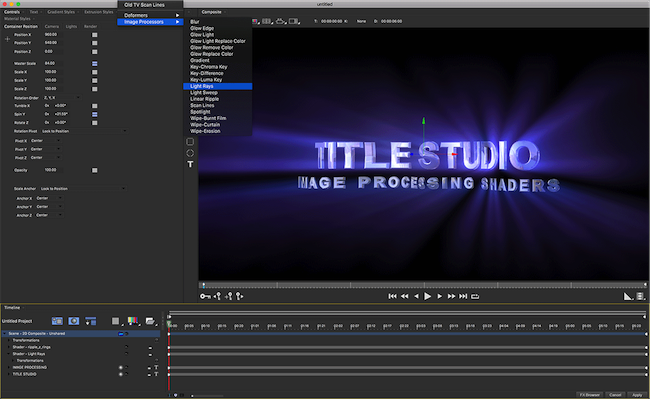The width and height of the screenshot is (650, 399).
Task: Open the gray square menu in the timeline toolbar
Action: point(116,321)
